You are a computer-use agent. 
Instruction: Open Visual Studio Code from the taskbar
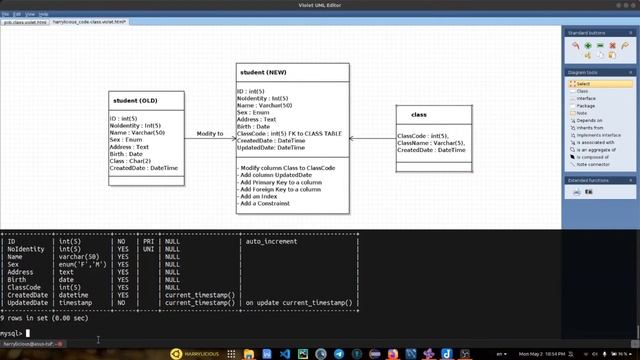(285, 354)
